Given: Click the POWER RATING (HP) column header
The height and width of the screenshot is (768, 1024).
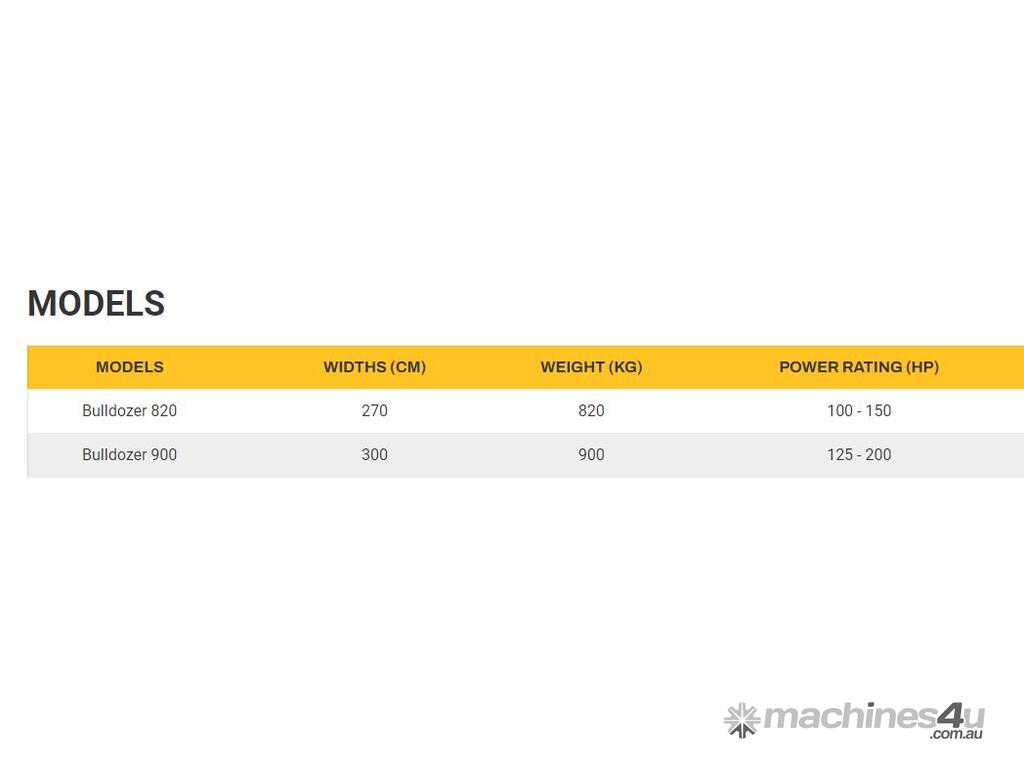Looking at the screenshot, I should click(858, 367).
